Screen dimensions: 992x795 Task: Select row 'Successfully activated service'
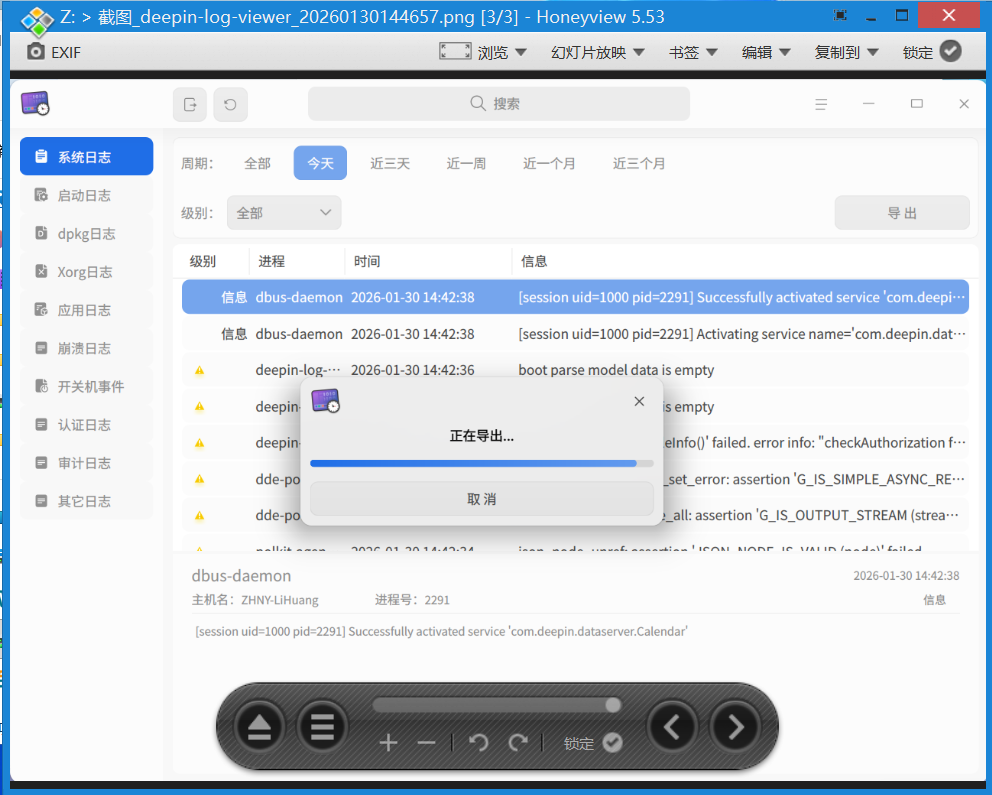[576, 297]
